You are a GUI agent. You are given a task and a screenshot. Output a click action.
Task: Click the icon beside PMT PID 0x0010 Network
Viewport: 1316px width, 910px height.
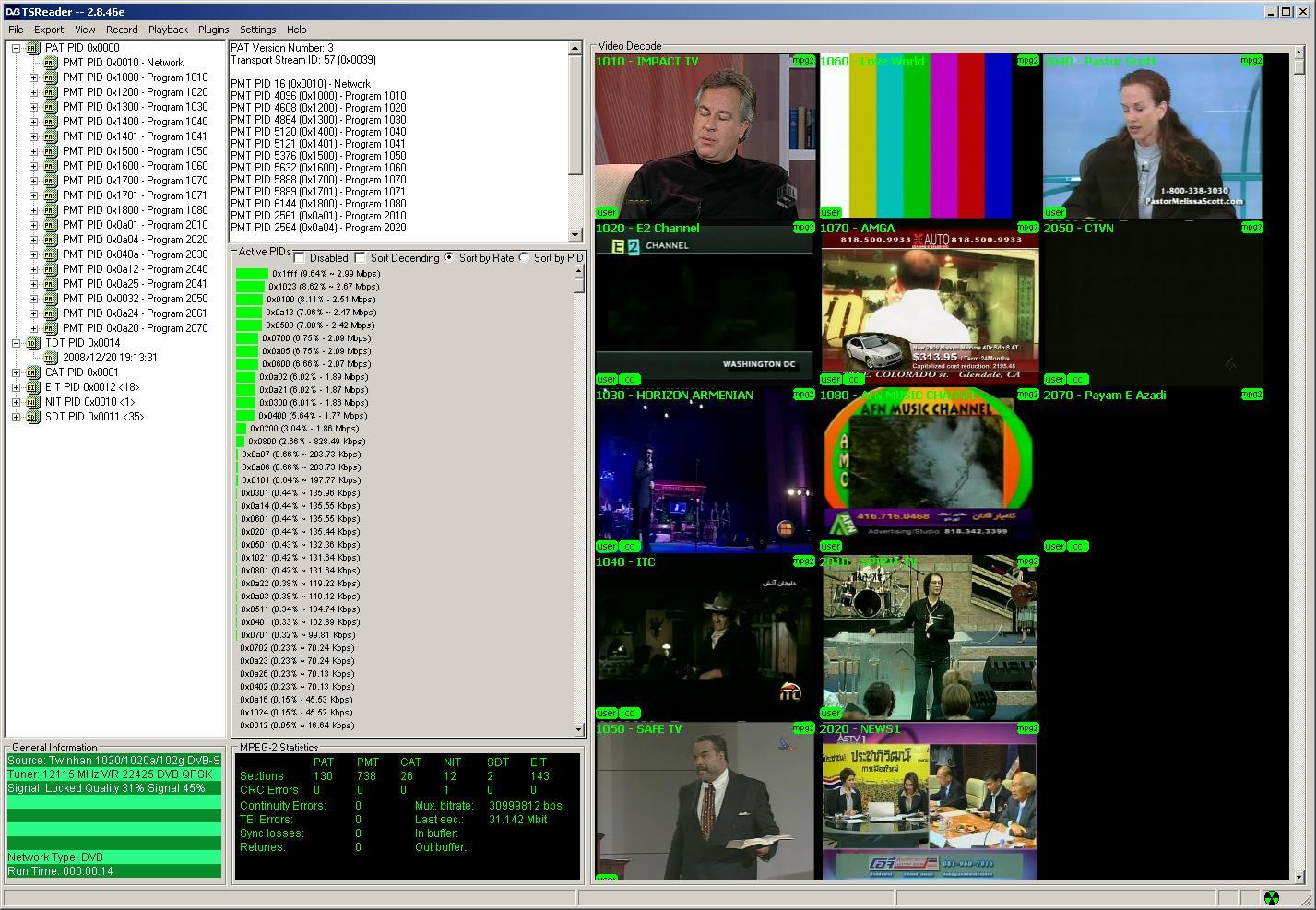pyautogui.click(x=51, y=63)
